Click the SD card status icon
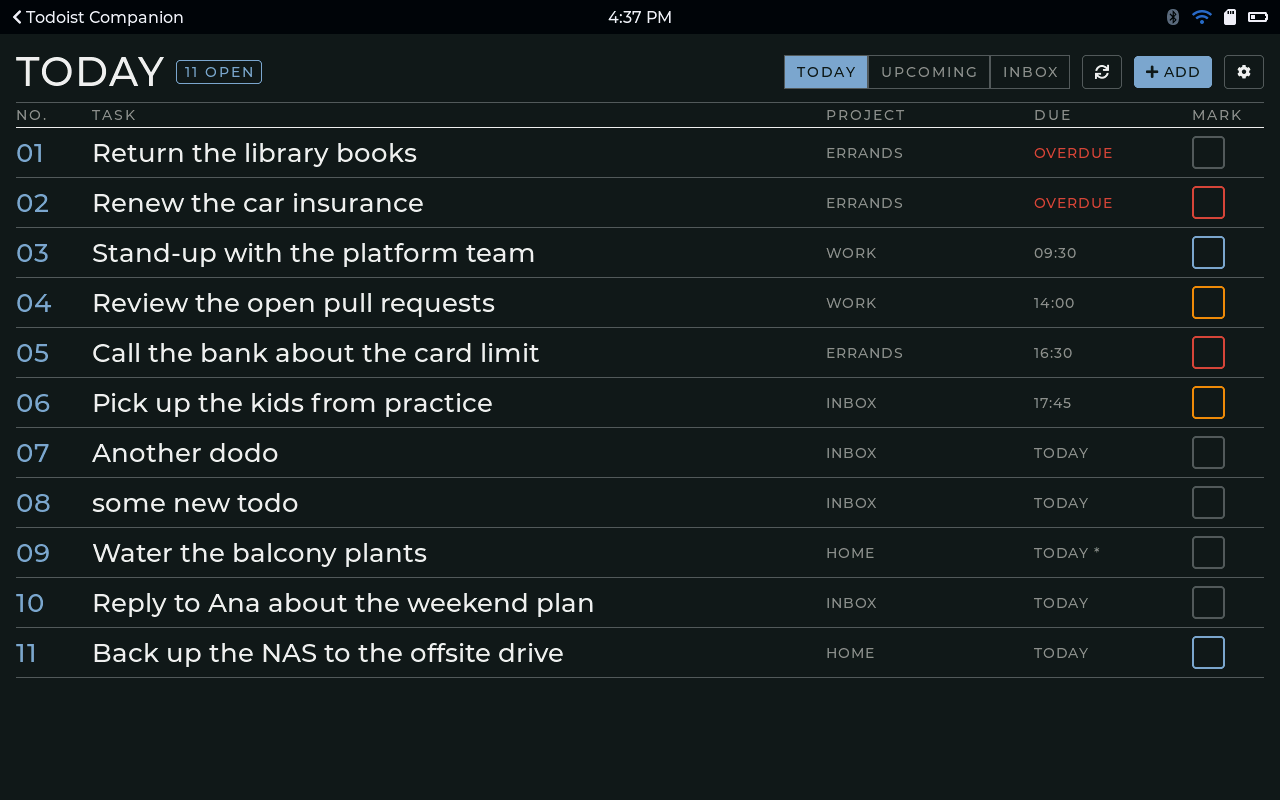This screenshot has width=1280, height=800. point(1230,17)
